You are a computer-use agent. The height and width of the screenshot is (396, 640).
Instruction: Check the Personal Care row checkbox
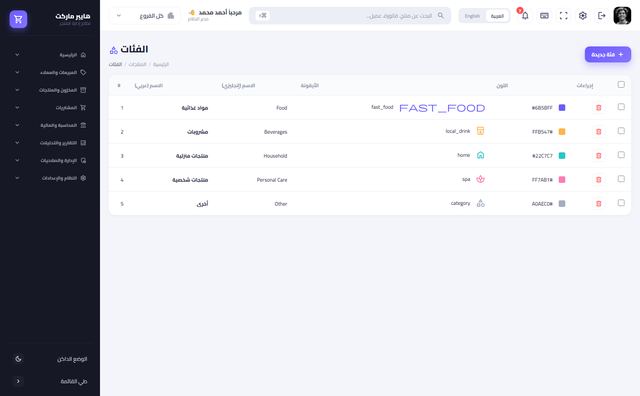(621, 179)
